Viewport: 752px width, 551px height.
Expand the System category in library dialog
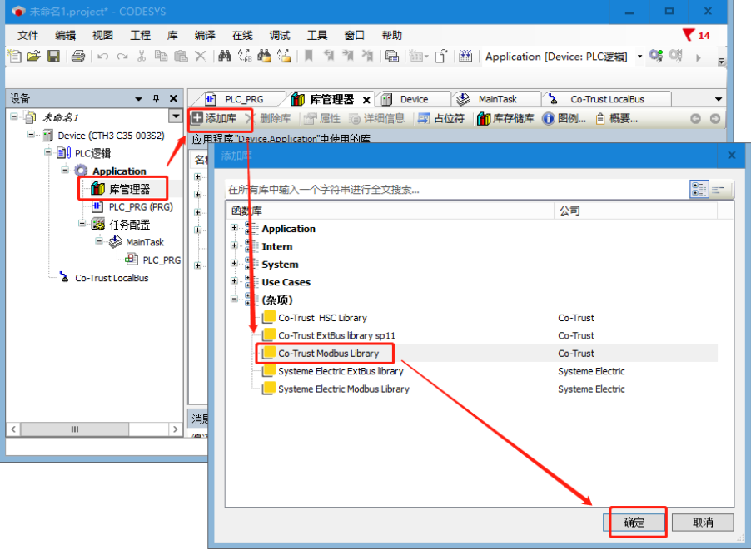click(x=234, y=263)
